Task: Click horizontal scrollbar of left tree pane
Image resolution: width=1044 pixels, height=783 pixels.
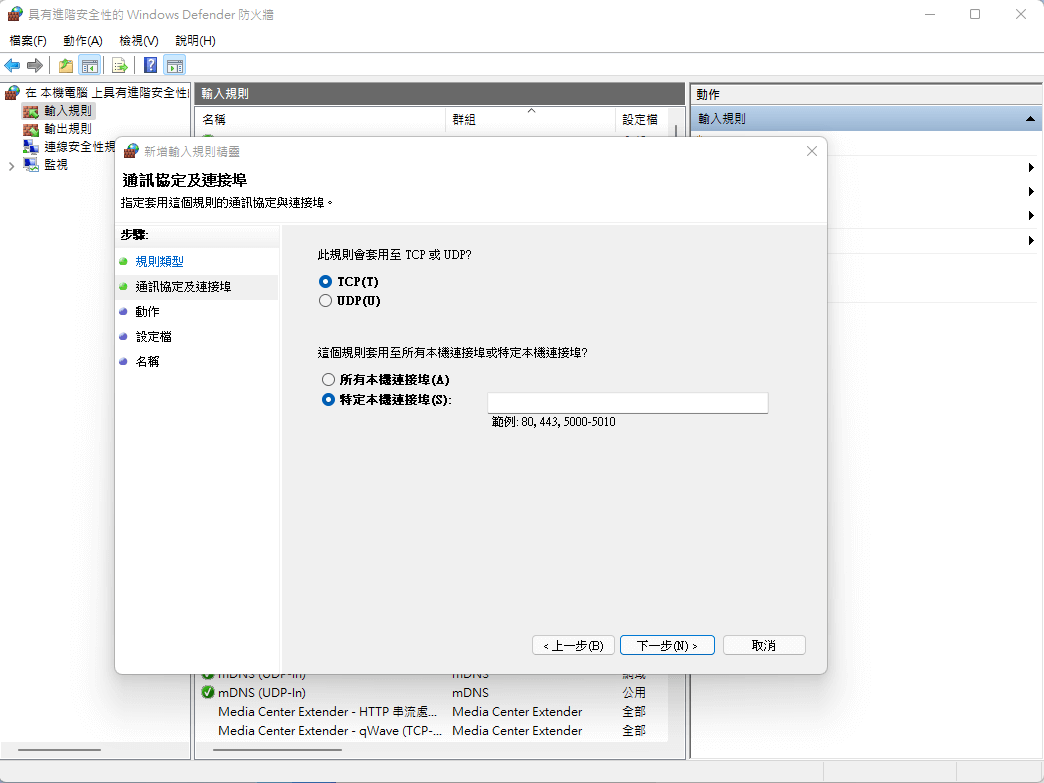Action: [59, 750]
